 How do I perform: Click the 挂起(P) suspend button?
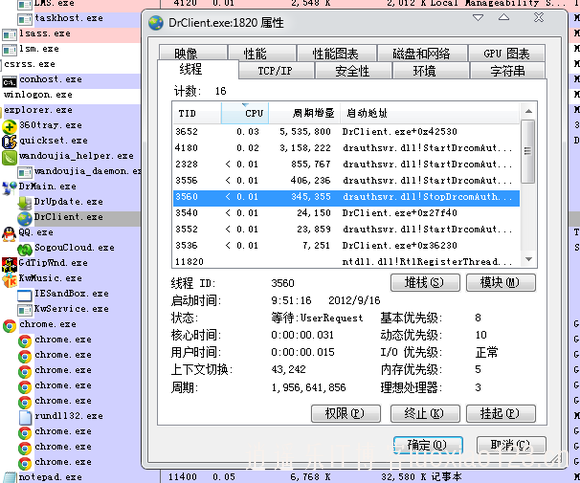coord(500,413)
